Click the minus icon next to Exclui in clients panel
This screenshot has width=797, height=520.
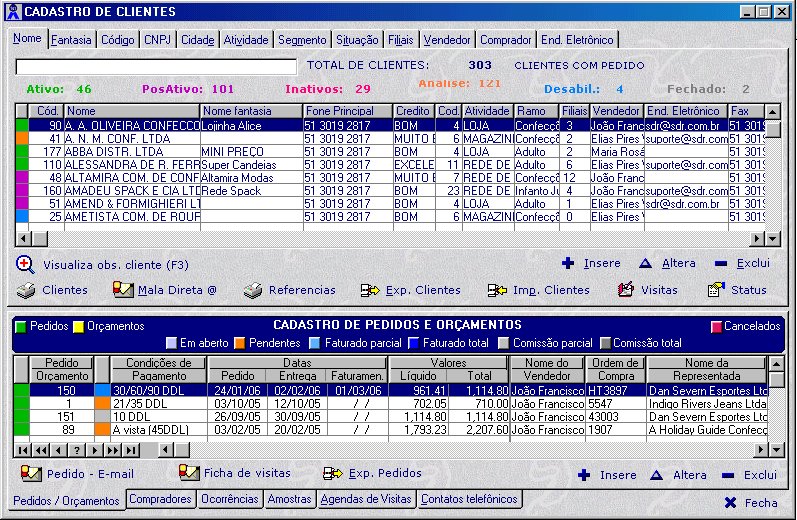(x=720, y=264)
